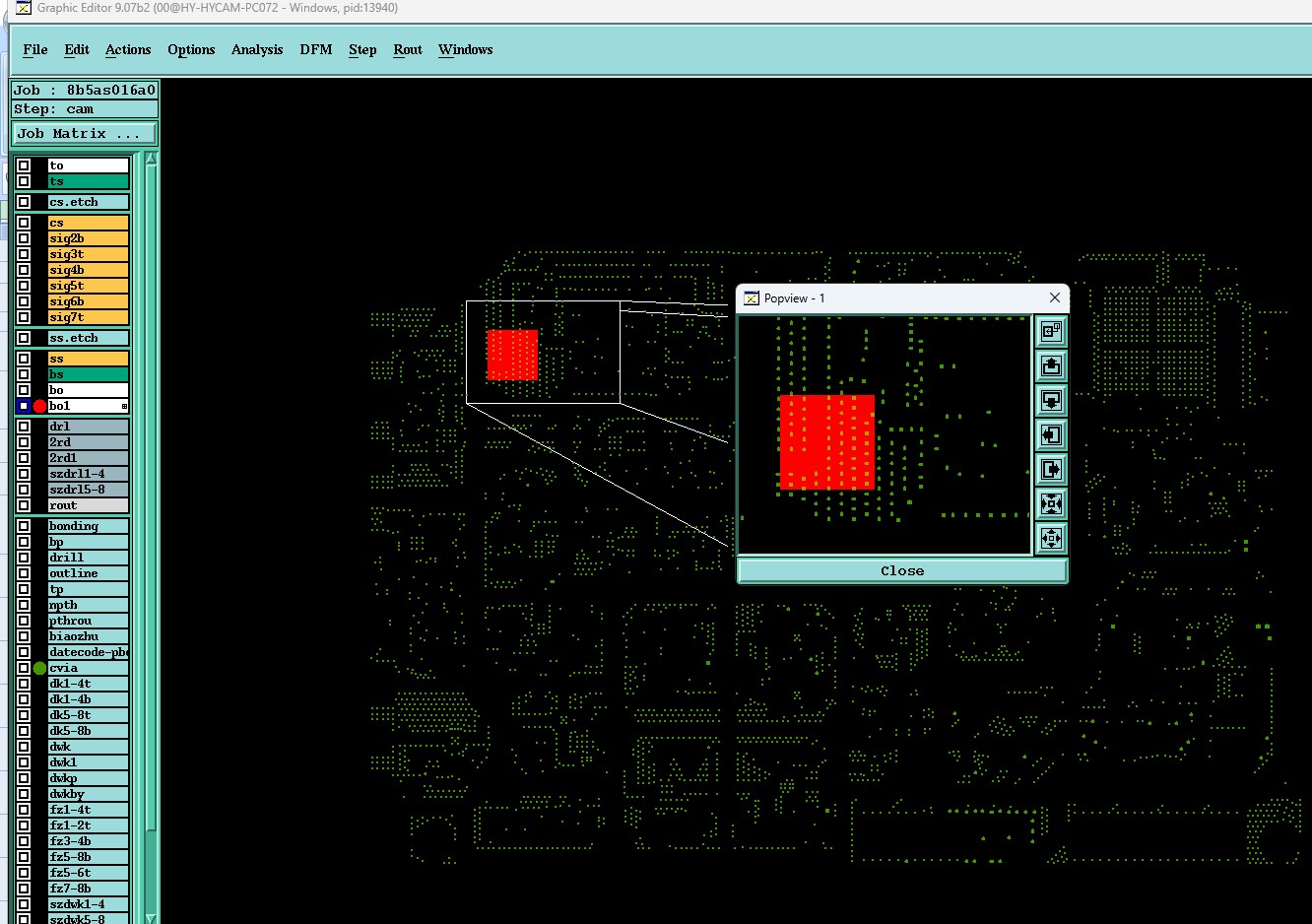This screenshot has height=924, width=1312.
Task: Click the red color swatch of bo1
Action: coord(39,406)
